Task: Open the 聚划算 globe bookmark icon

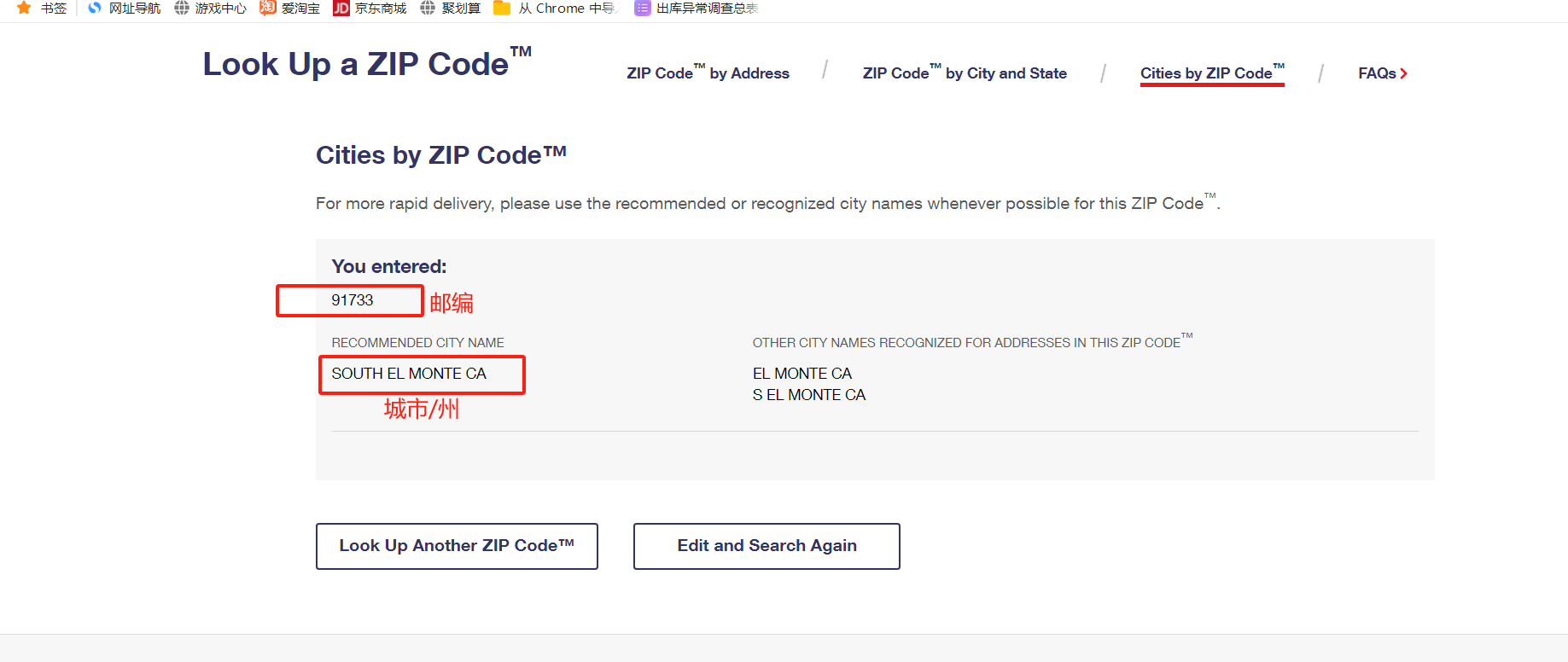Action: [428, 8]
